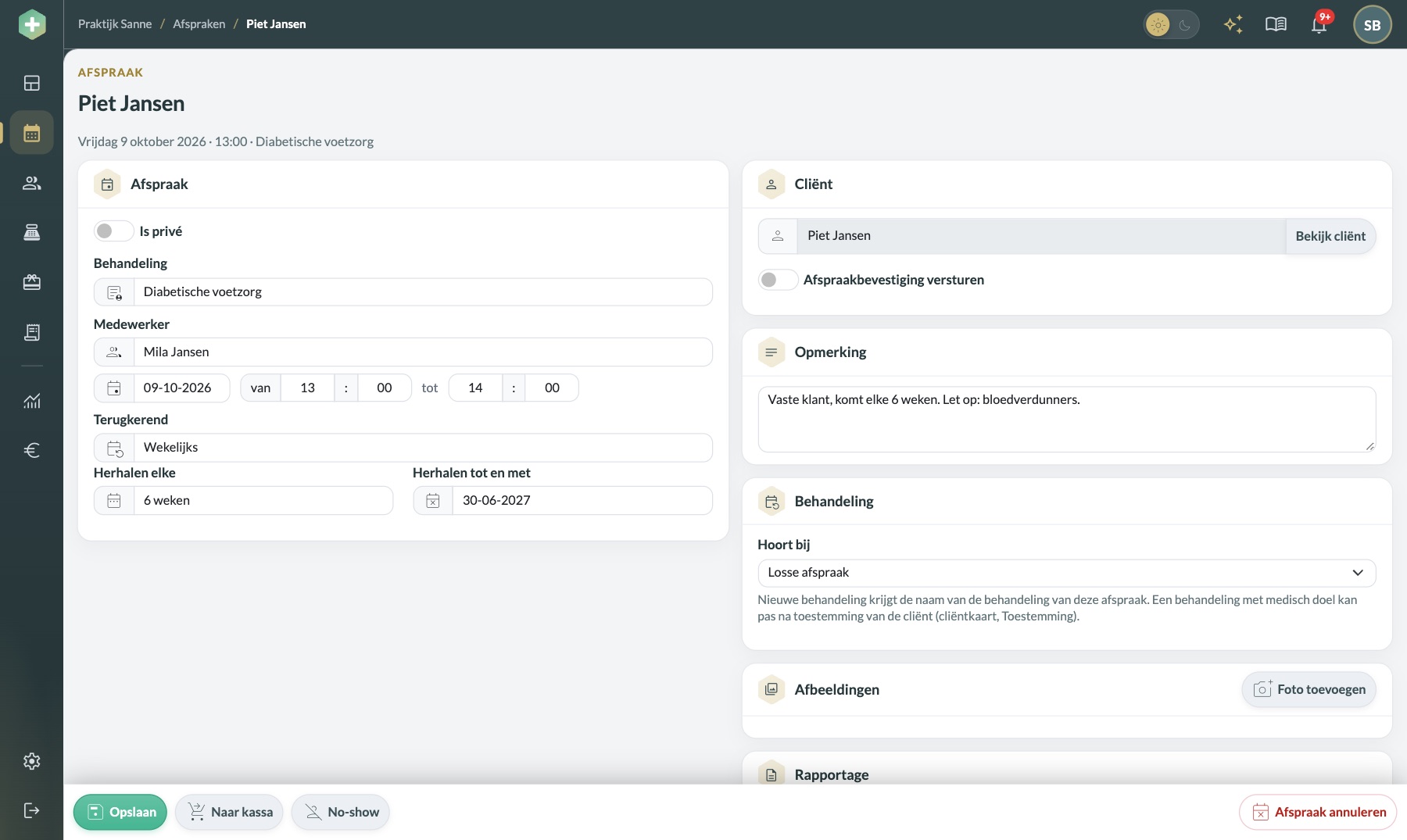Click the notifications bell icon

1319,24
